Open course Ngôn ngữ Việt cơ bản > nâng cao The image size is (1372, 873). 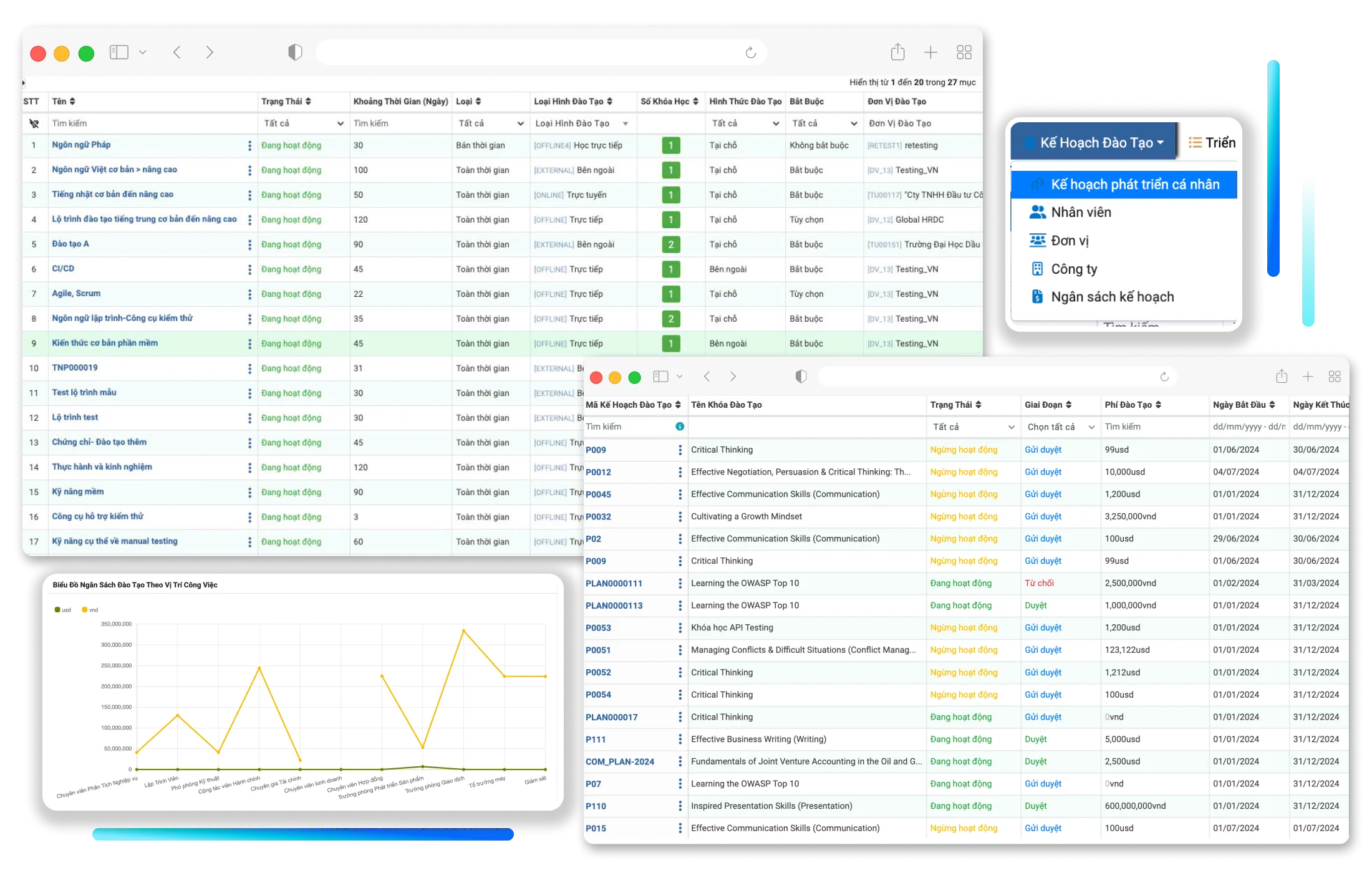click(x=115, y=170)
